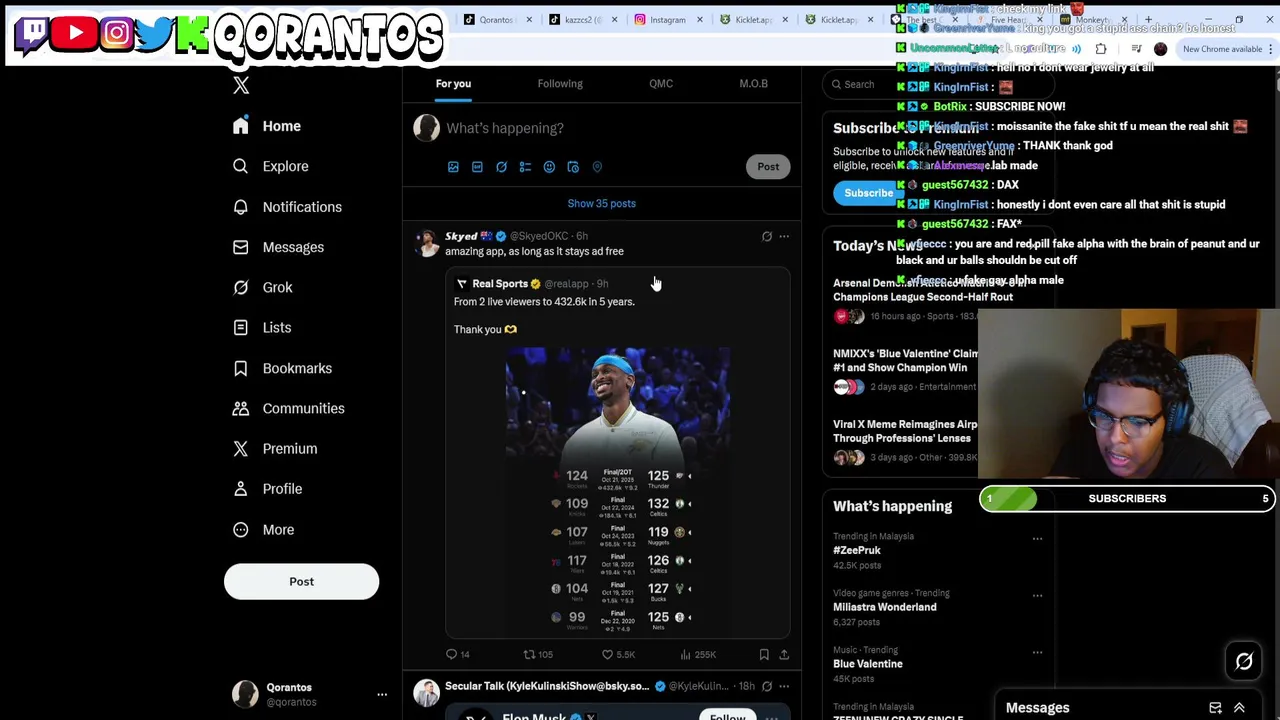Open the emoji picker in the composer
The height and width of the screenshot is (720, 1280).
click(x=549, y=167)
